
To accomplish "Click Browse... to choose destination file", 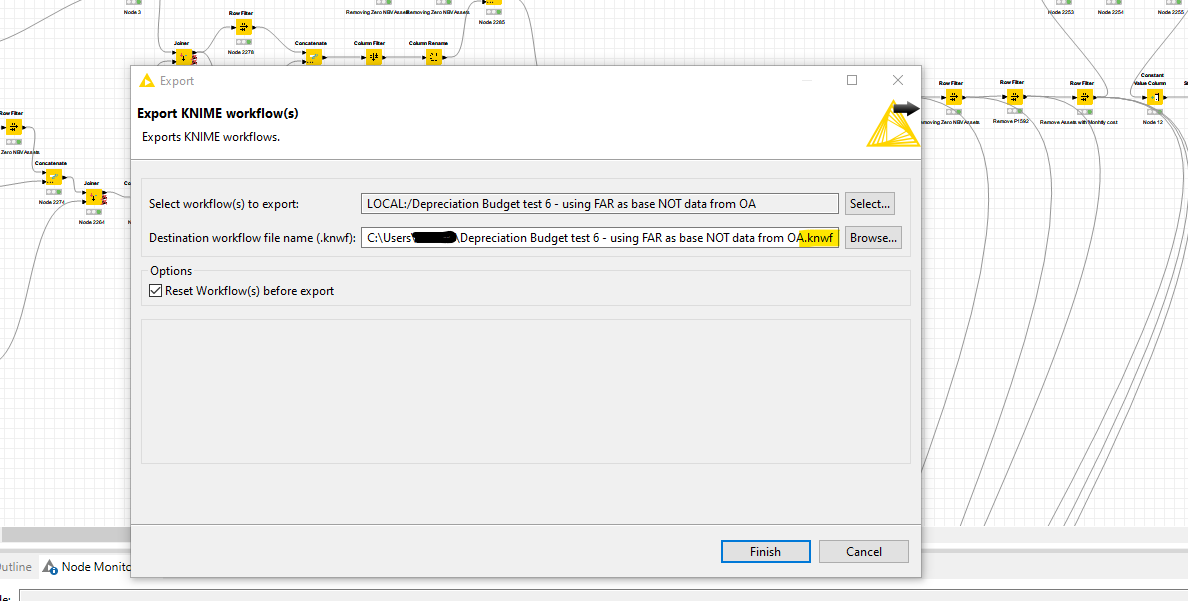I will [874, 238].
